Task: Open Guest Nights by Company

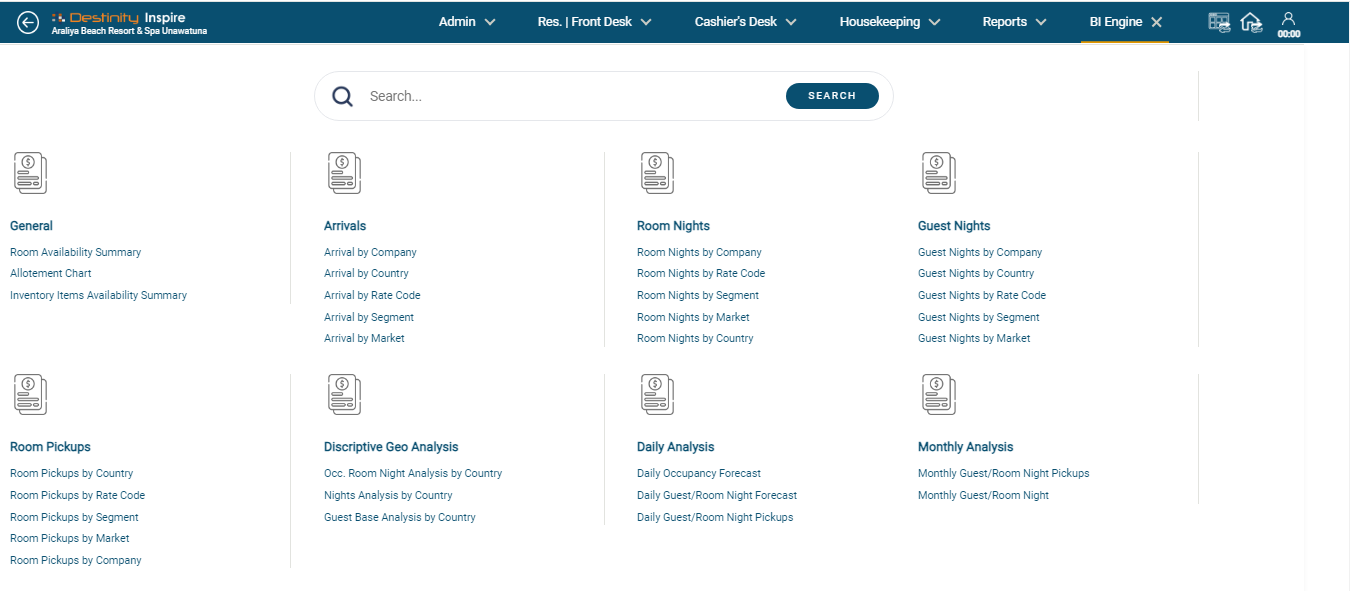Action: tap(980, 252)
